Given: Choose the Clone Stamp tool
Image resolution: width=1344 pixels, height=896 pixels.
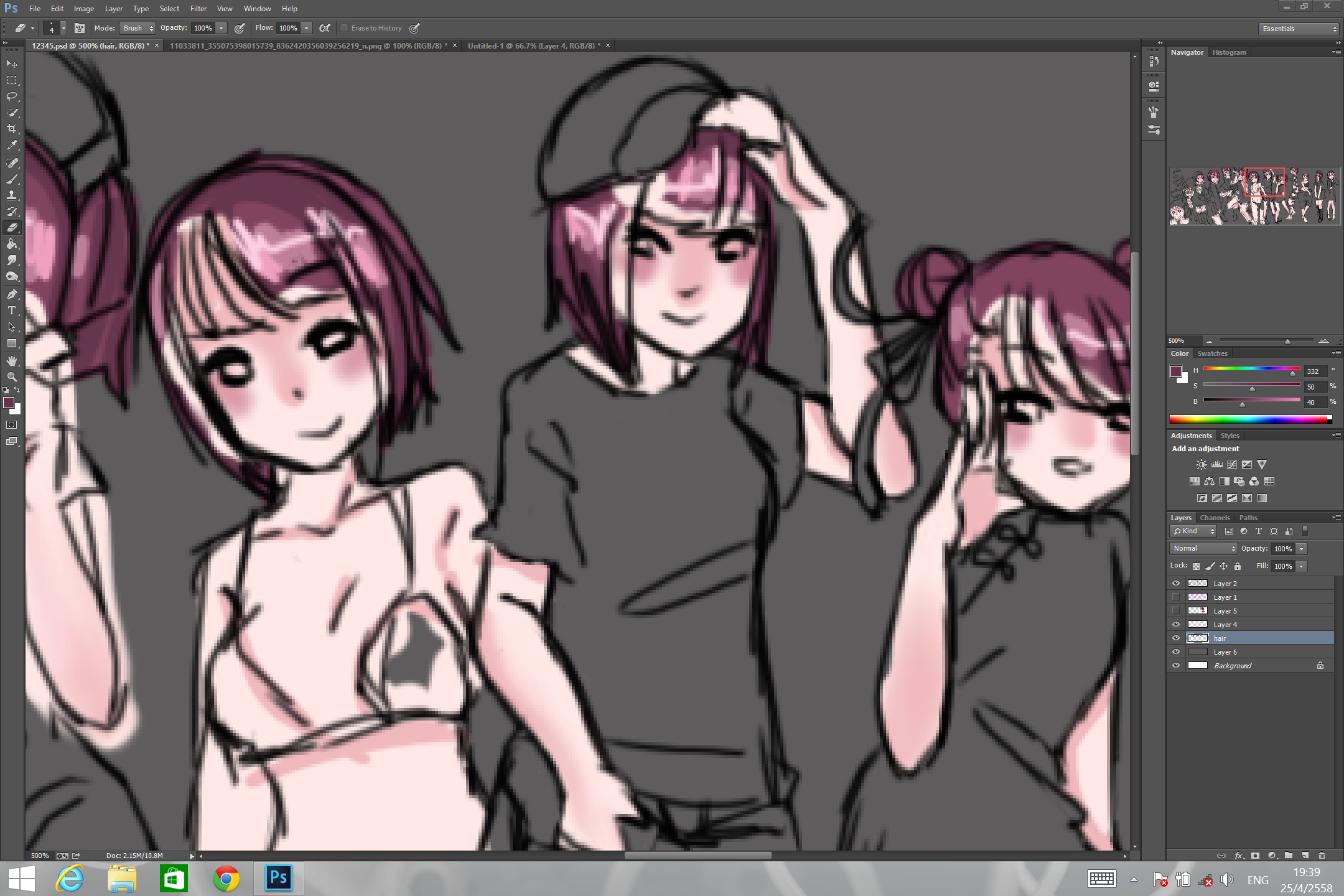Looking at the screenshot, I should pyautogui.click(x=12, y=195).
